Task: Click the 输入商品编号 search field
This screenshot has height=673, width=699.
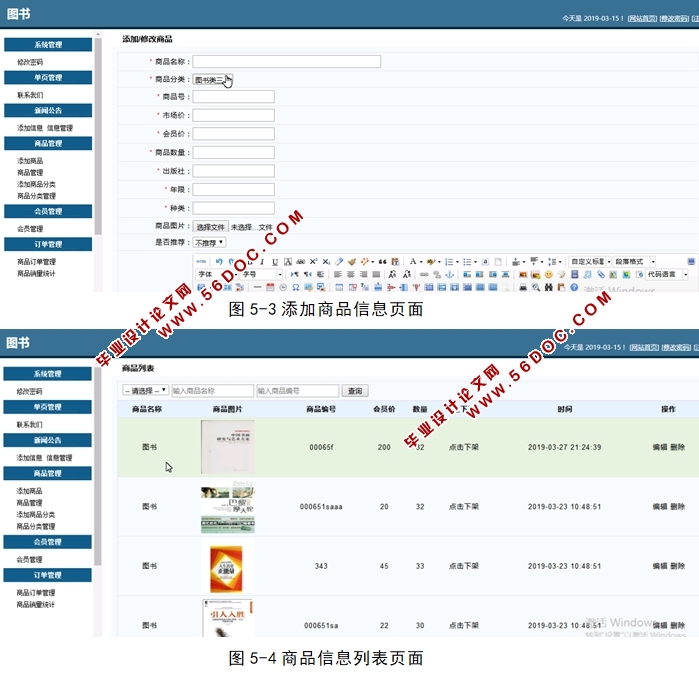Action: 298,391
